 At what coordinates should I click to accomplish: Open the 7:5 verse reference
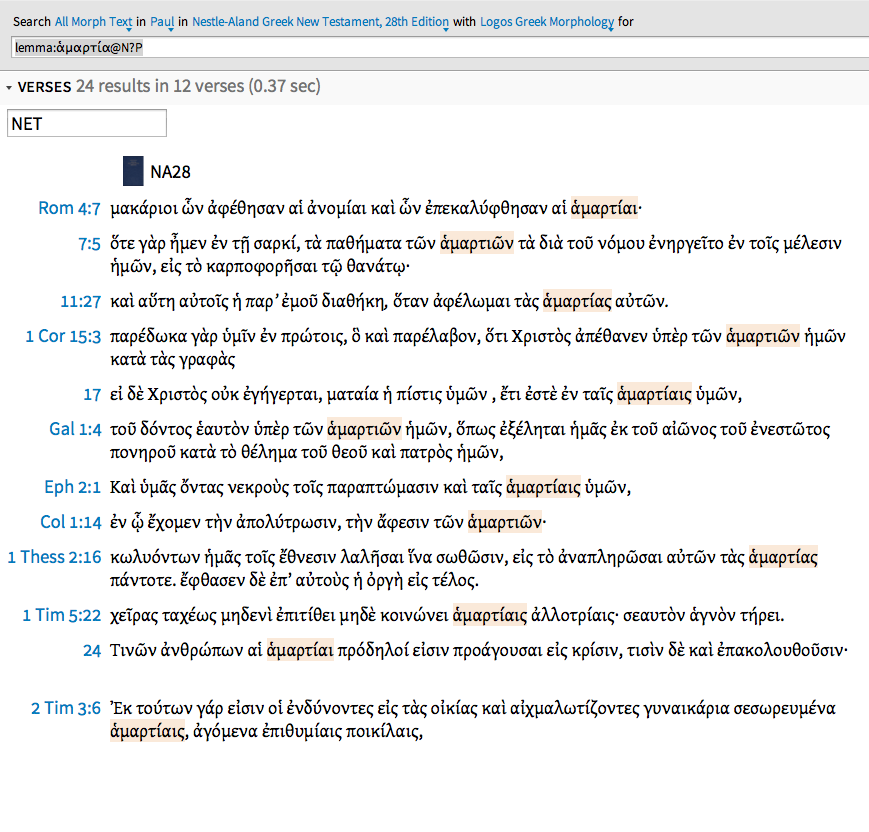click(89, 244)
